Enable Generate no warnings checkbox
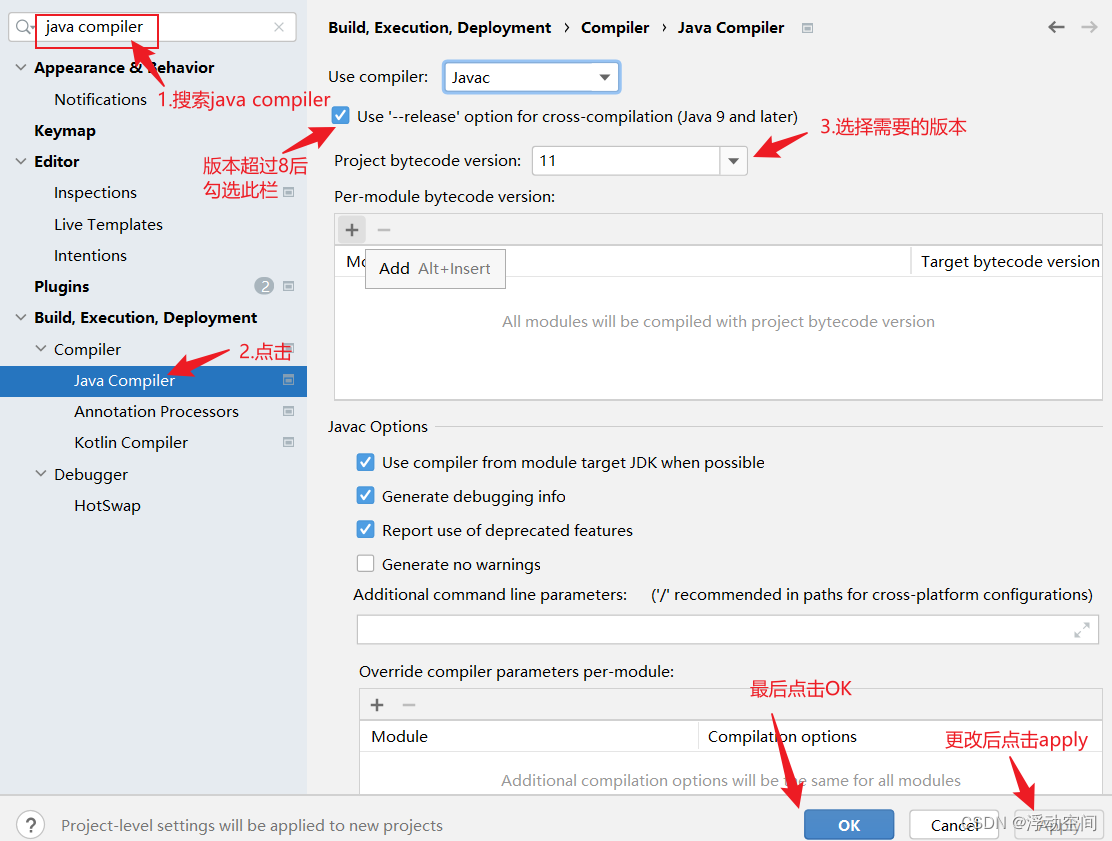This screenshot has height=841, width=1112. click(x=365, y=564)
